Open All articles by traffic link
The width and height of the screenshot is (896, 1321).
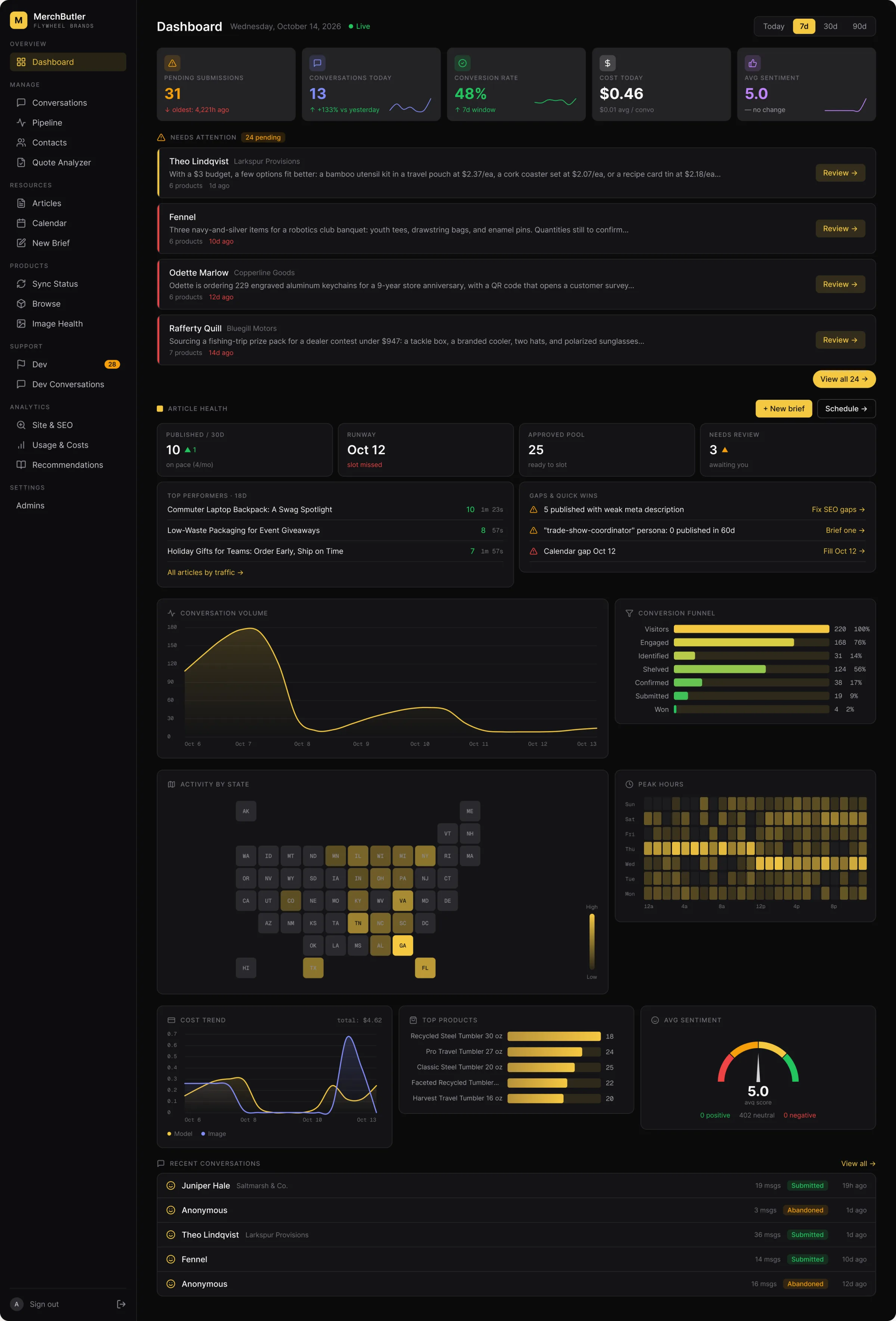[x=205, y=572]
